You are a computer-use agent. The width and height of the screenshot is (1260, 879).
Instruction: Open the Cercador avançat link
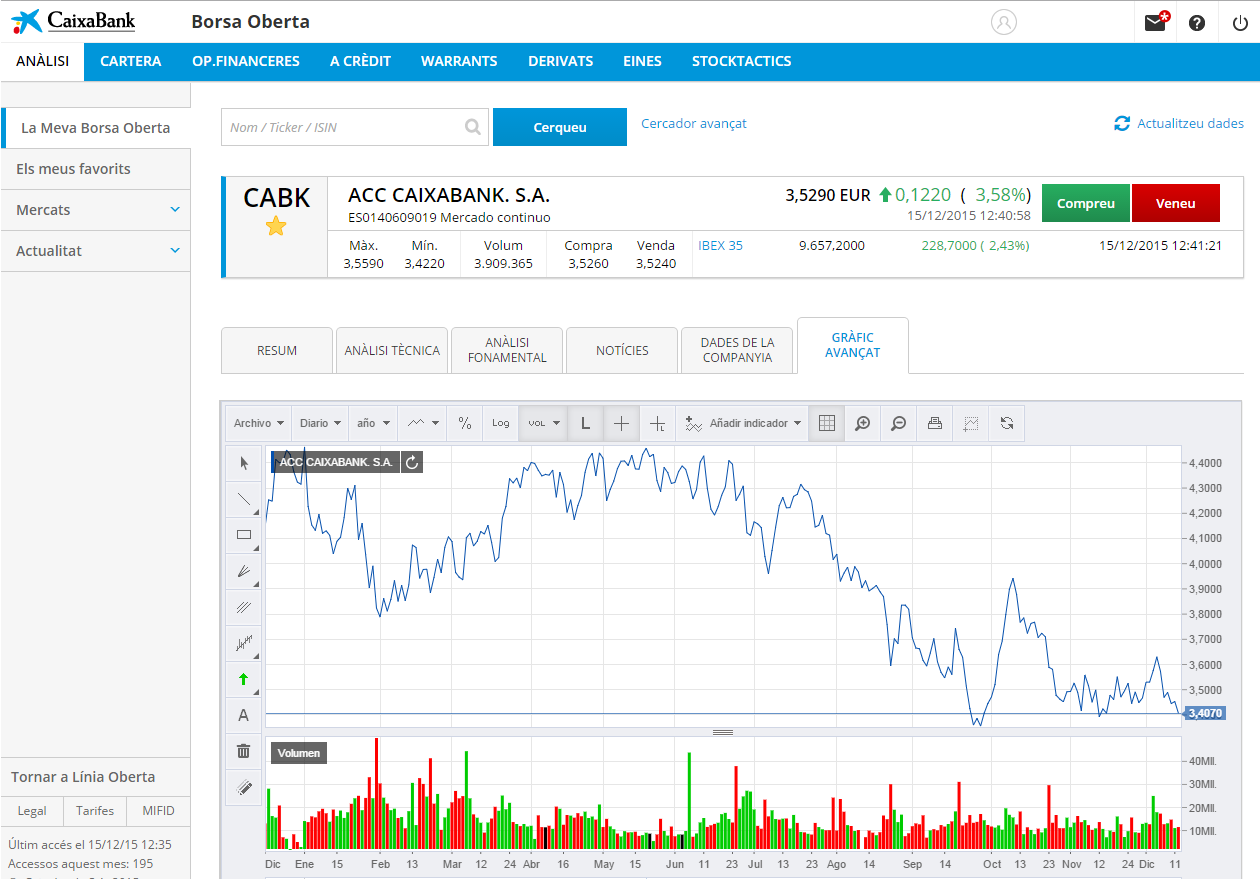point(694,123)
